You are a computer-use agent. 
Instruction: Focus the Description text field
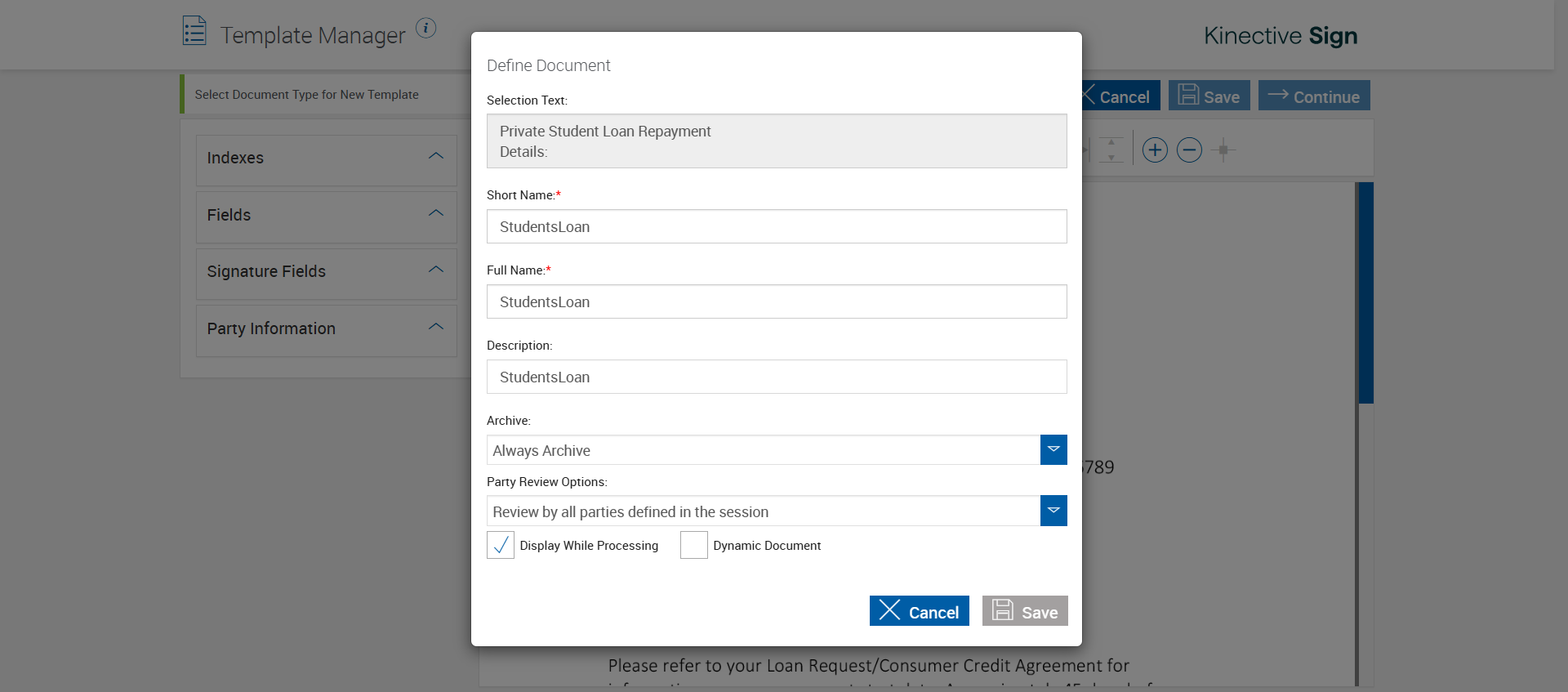click(x=777, y=377)
